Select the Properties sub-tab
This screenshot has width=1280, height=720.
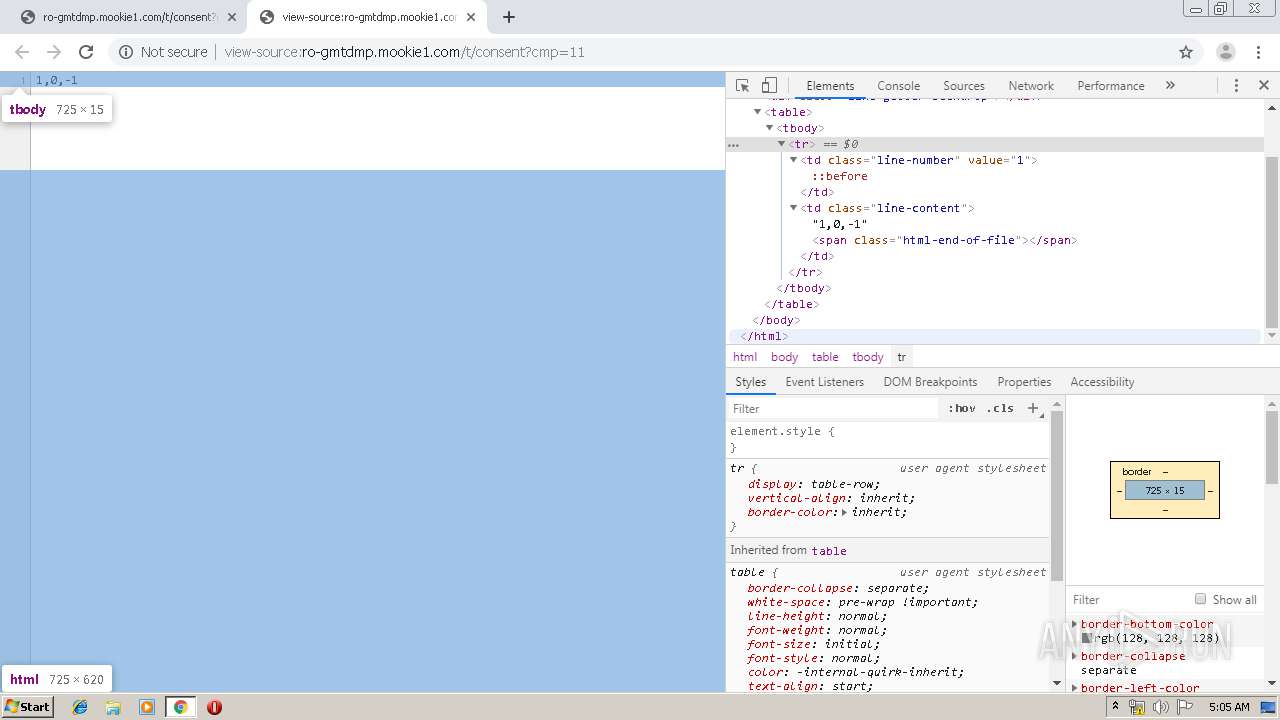pyautogui.click(x=1024, y=382)
